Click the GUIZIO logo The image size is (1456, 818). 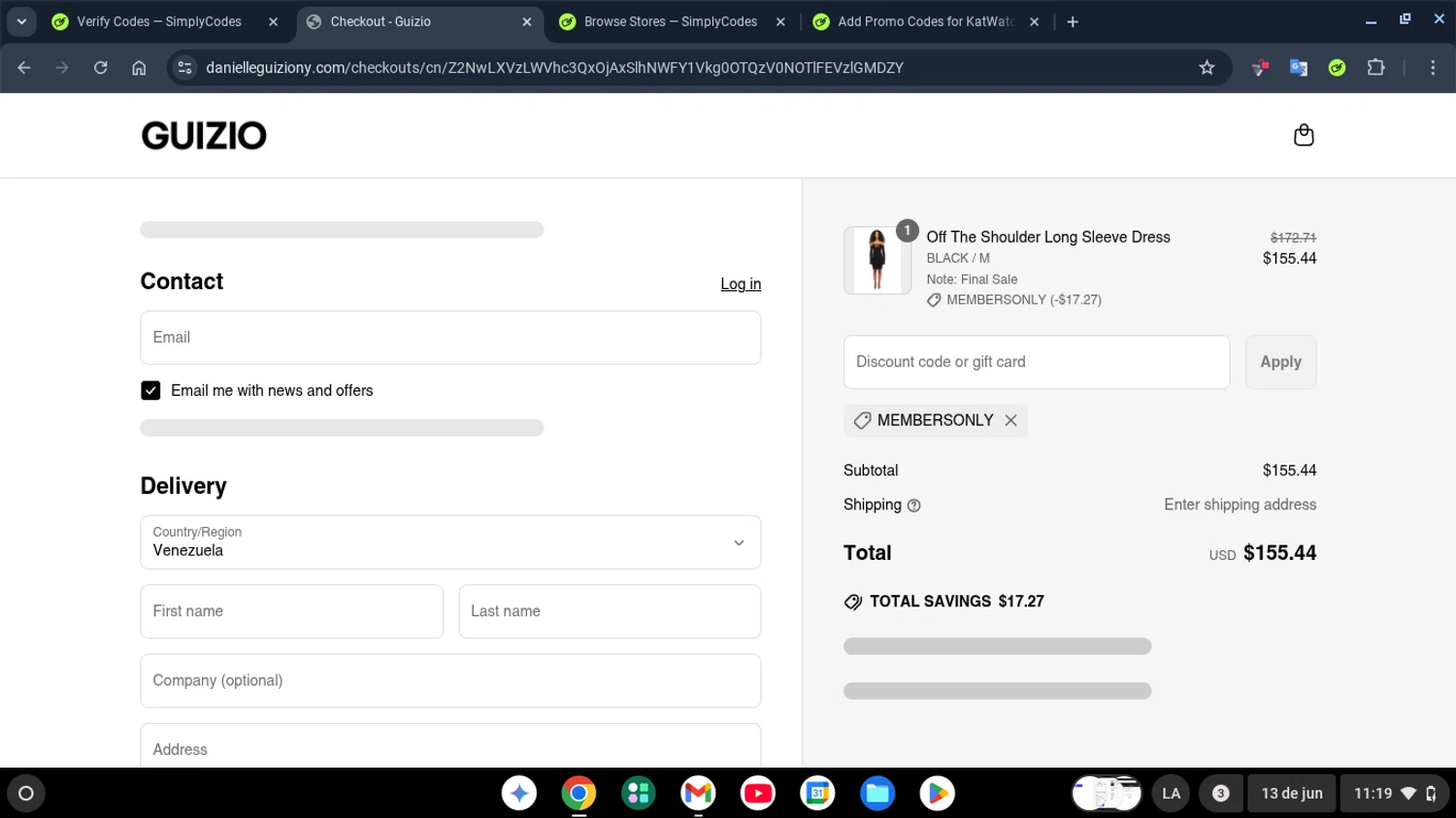204,136
